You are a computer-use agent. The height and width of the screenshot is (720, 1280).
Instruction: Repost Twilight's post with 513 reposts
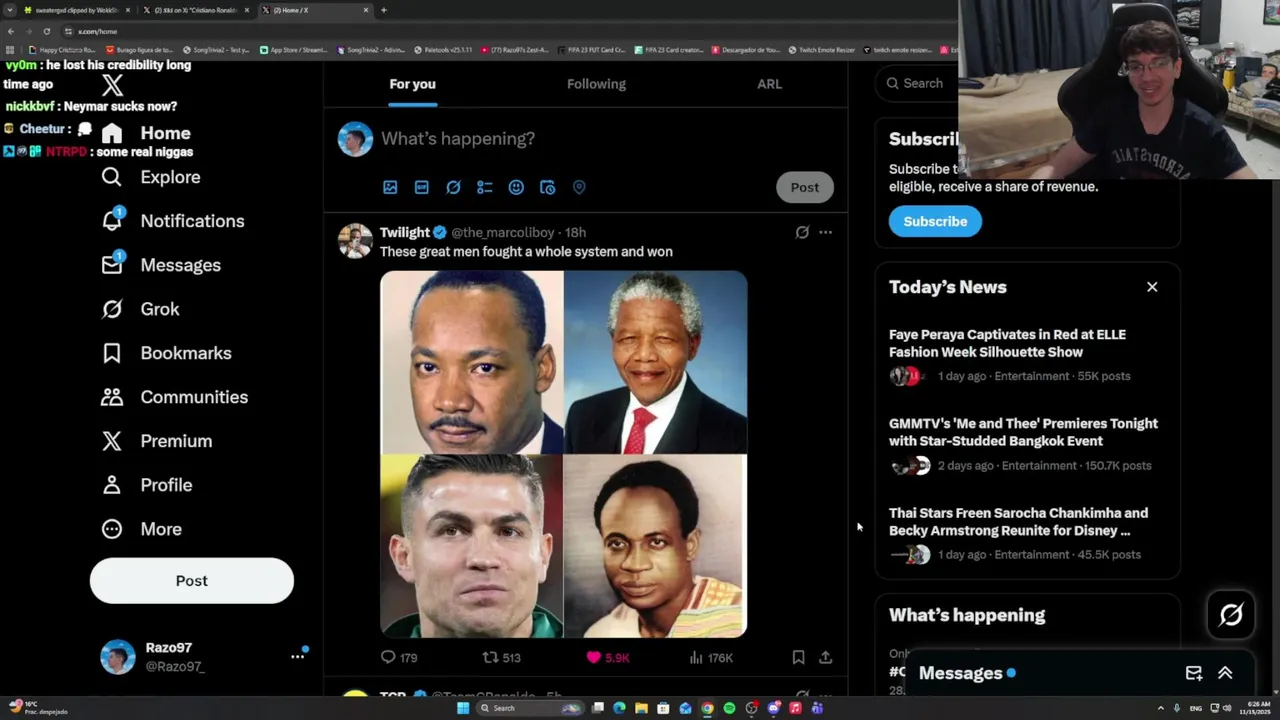pyautogui.click(x=502, y=657)
